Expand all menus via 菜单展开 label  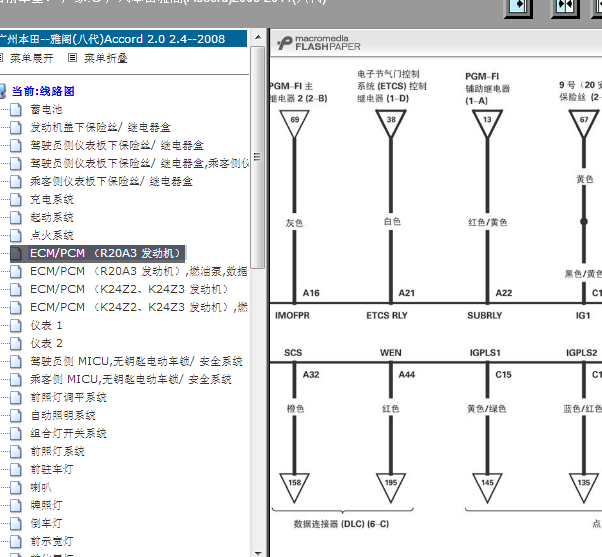(32, 58)
